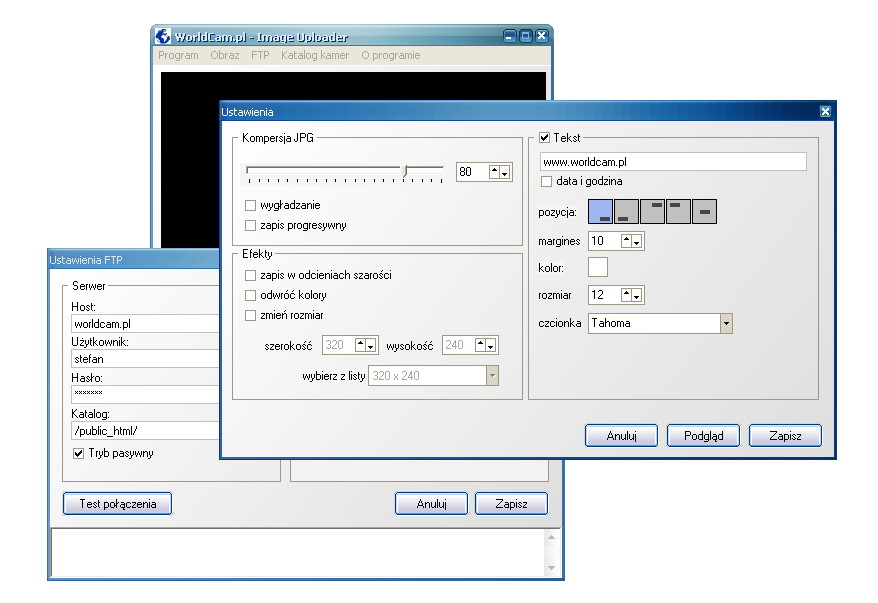Enable the wygładzanie checkbox
Image resolution: width=878 pixels, height=603 pixels.
click(251, 205)
